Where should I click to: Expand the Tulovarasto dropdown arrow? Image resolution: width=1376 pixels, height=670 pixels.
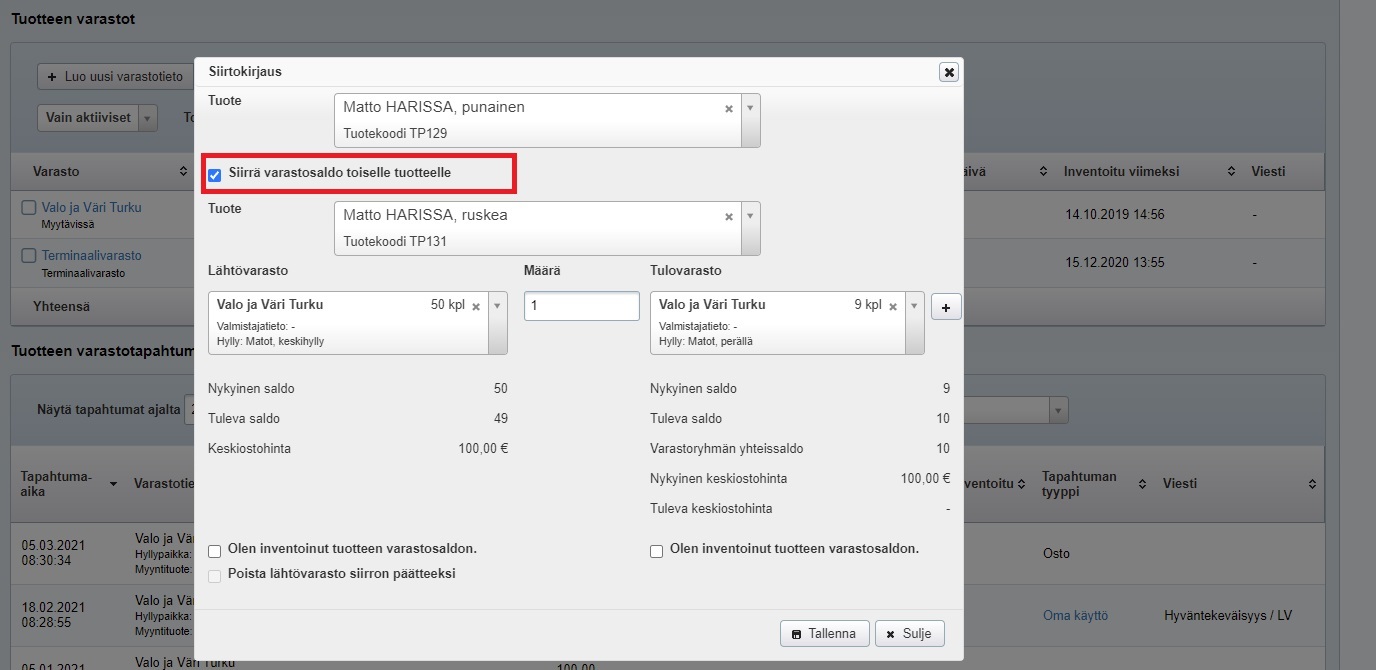click(914, 306)
